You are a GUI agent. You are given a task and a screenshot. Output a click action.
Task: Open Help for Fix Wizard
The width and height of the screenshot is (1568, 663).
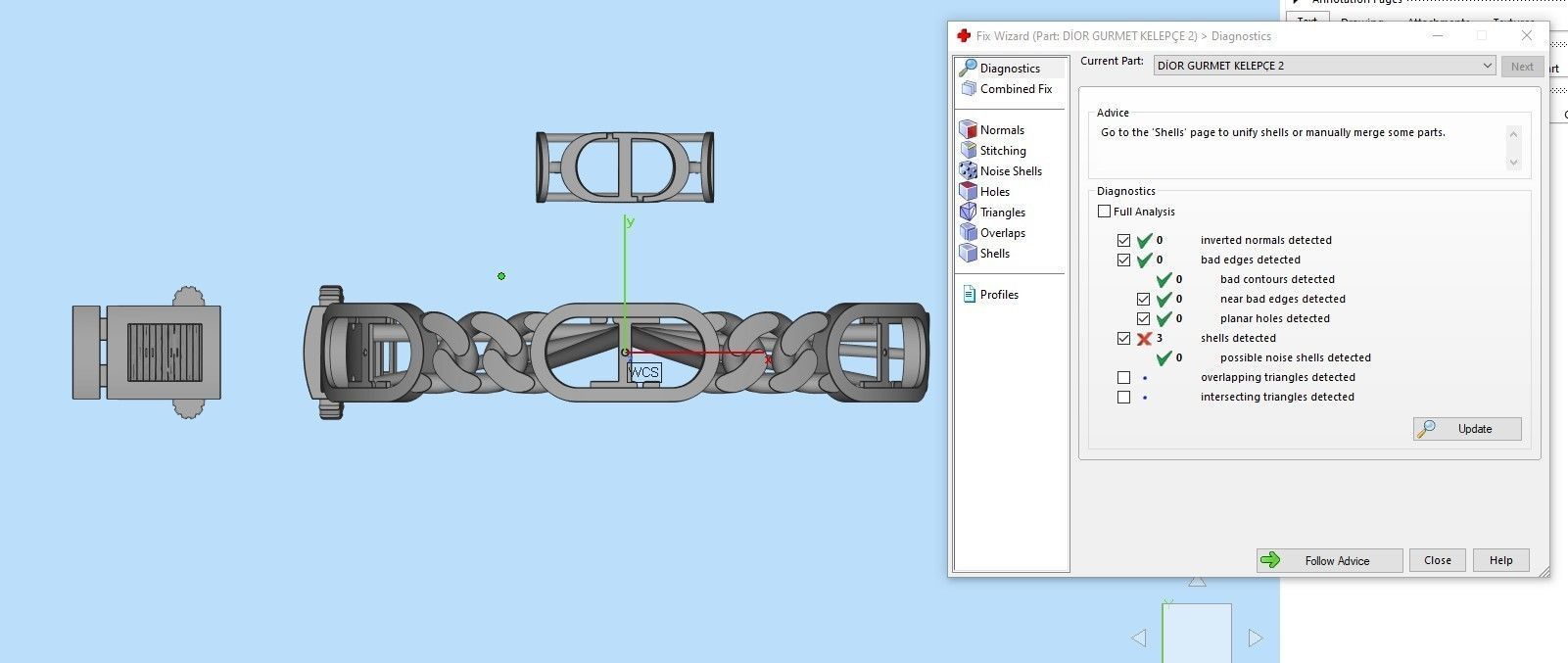pyautogui.click(x=1500, y=560)
